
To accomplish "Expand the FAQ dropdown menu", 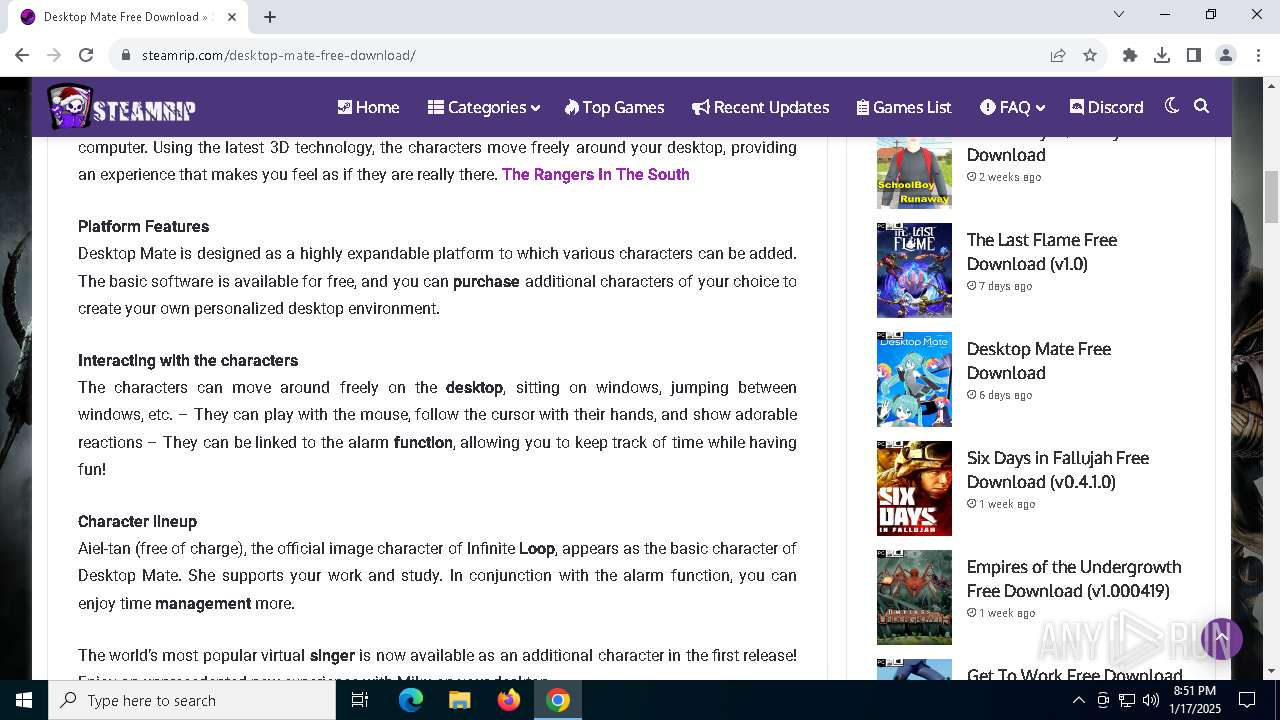I will pyautogui.click(x=1012, y=107).
